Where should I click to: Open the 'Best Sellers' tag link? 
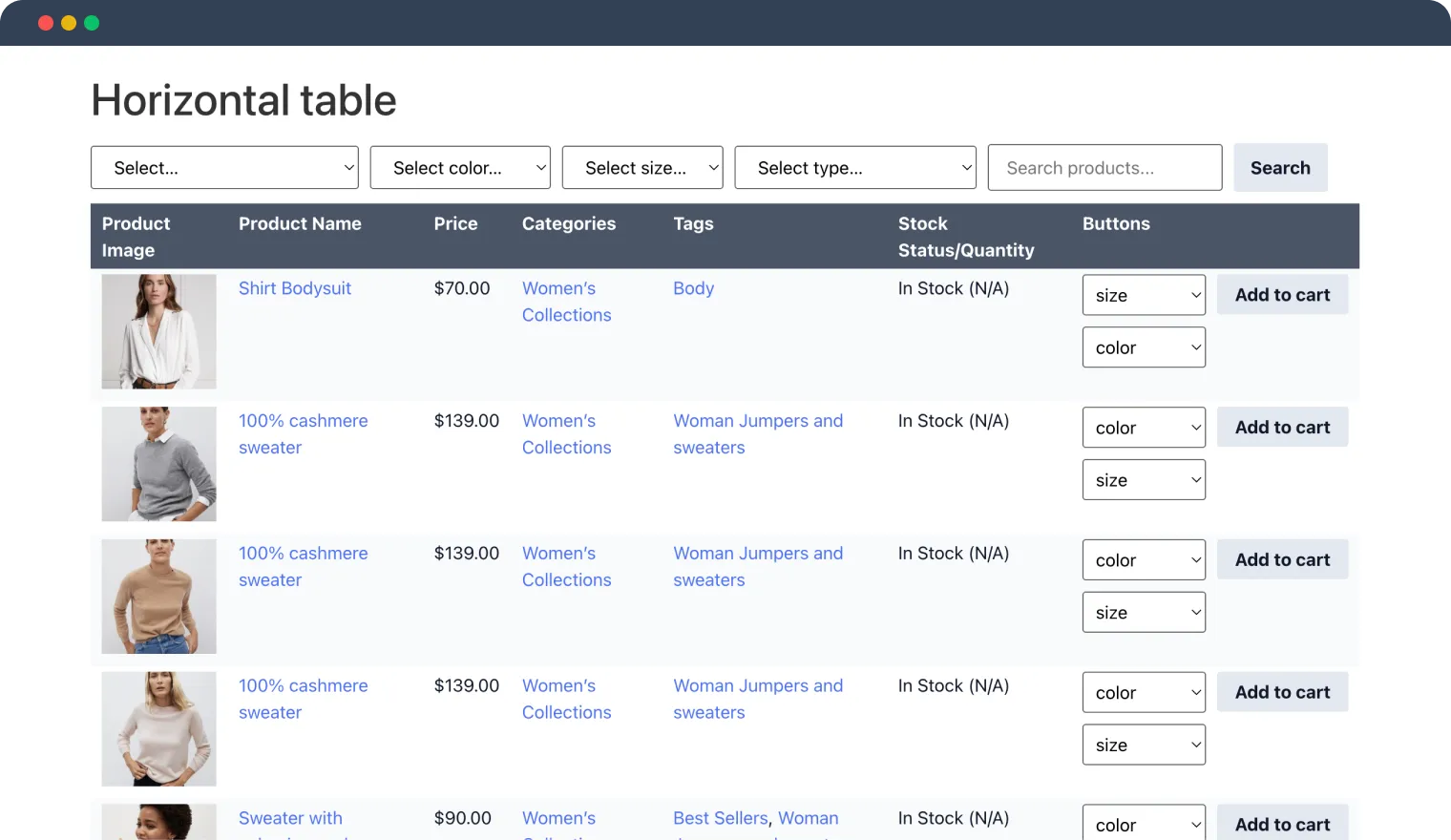(721, 818)
